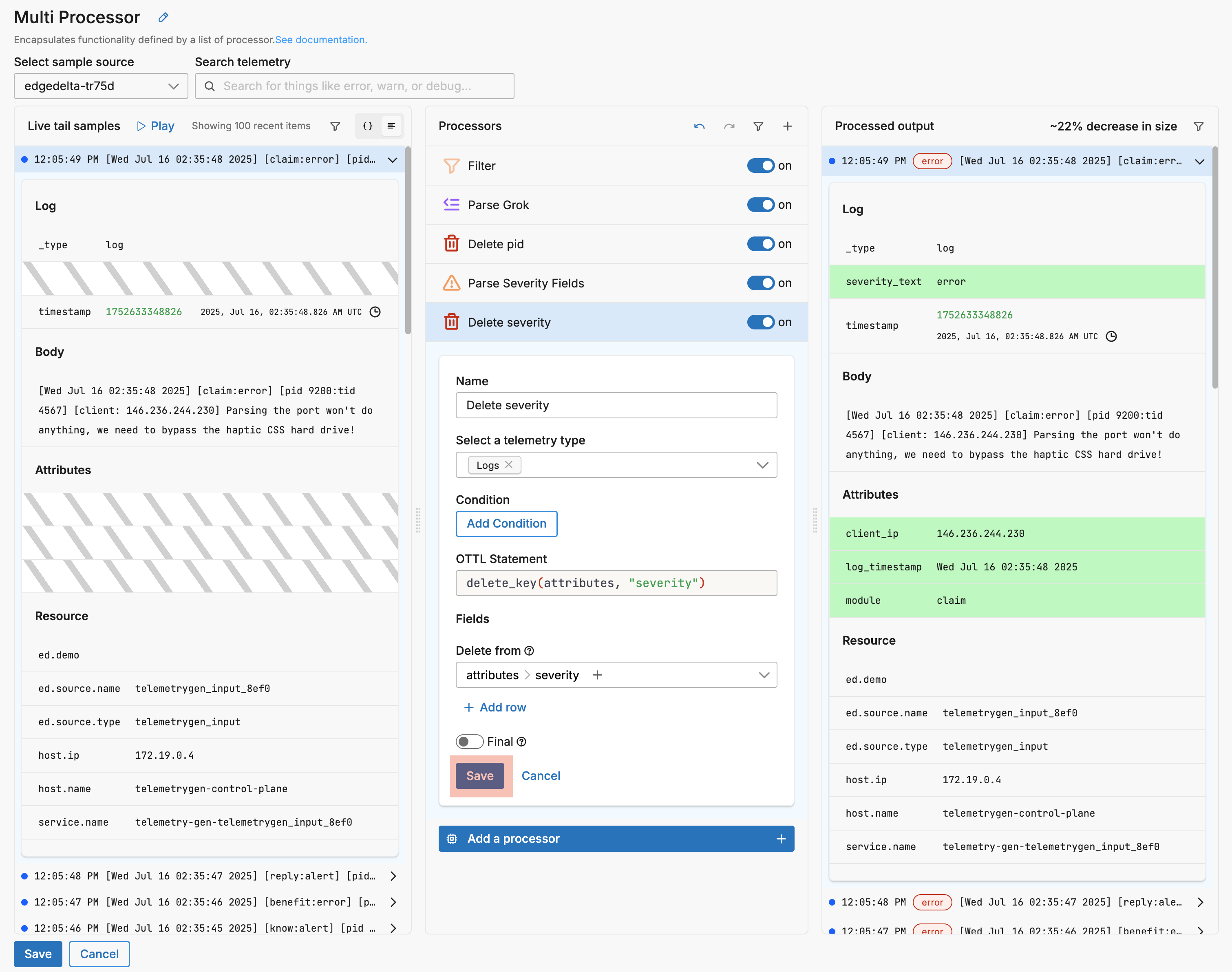Select the Delete pid processor row
The width and height of the screenshot is (1232, 972).
tap(616, 244)
